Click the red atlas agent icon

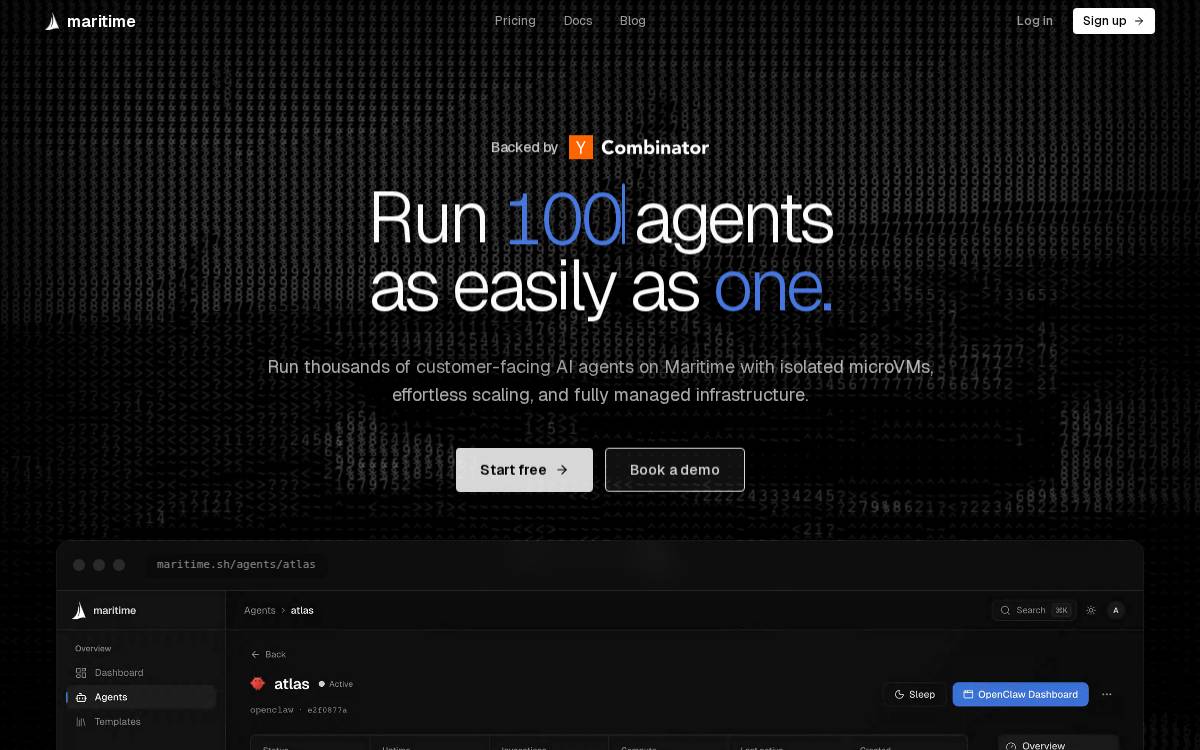click(258, 684)
